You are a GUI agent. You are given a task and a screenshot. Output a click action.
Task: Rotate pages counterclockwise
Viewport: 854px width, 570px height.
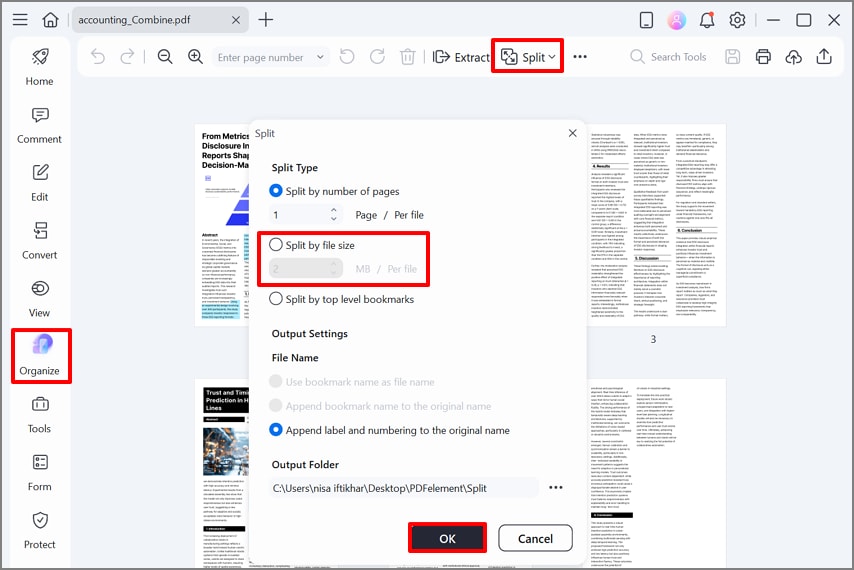tap(347, 57)
